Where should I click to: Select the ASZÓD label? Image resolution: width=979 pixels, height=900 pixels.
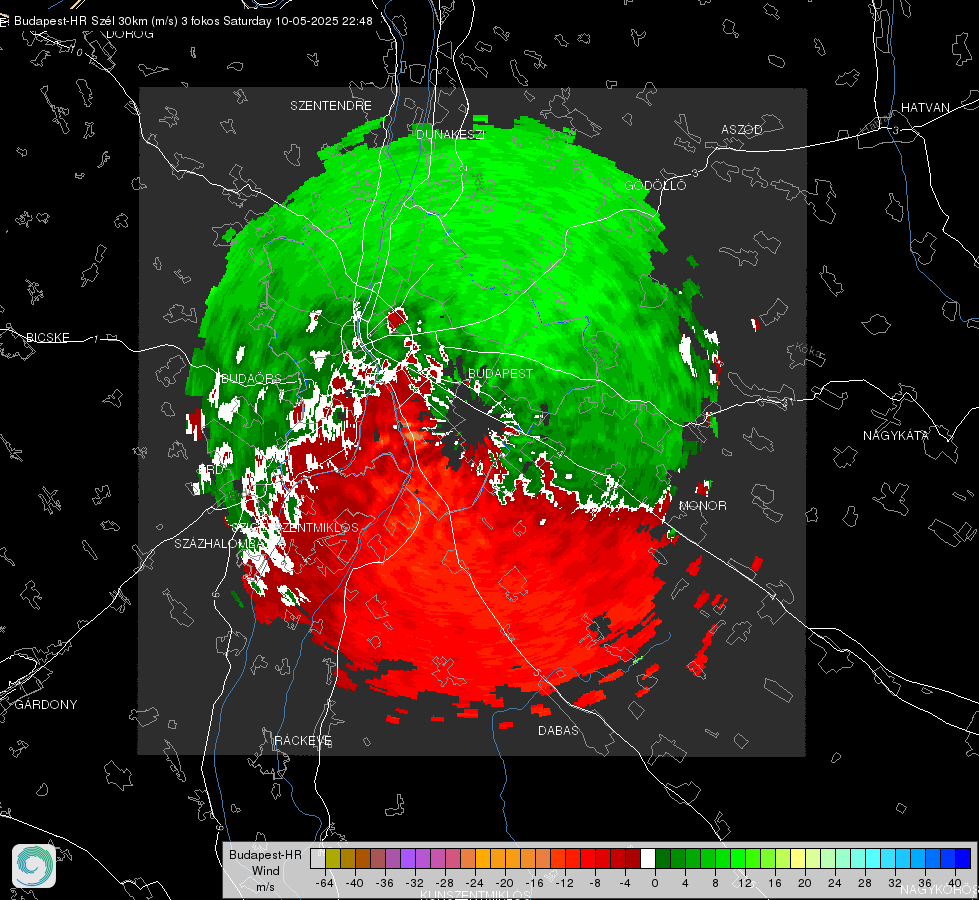[742, 129]
